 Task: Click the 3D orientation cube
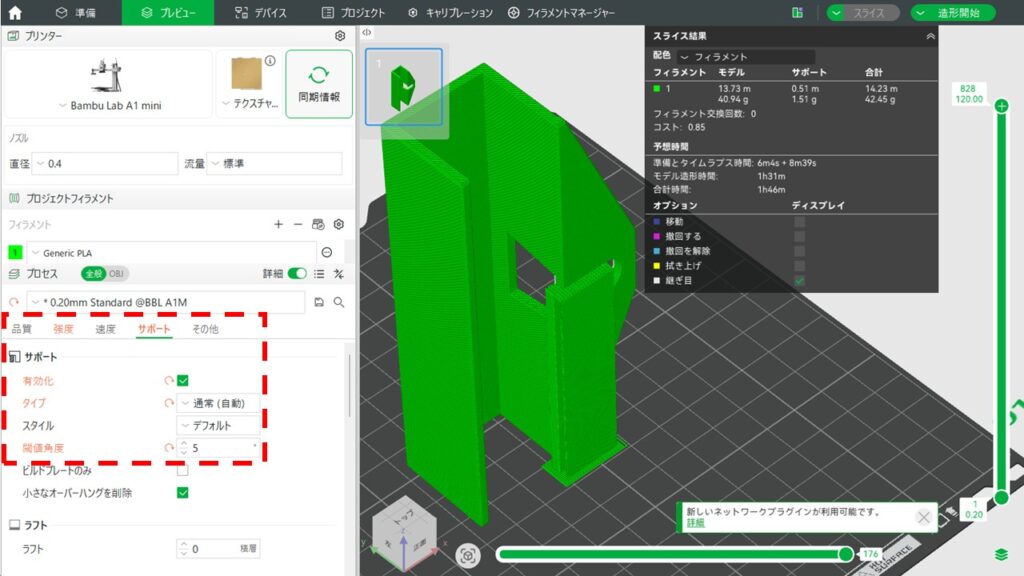(x=404, y=533)
